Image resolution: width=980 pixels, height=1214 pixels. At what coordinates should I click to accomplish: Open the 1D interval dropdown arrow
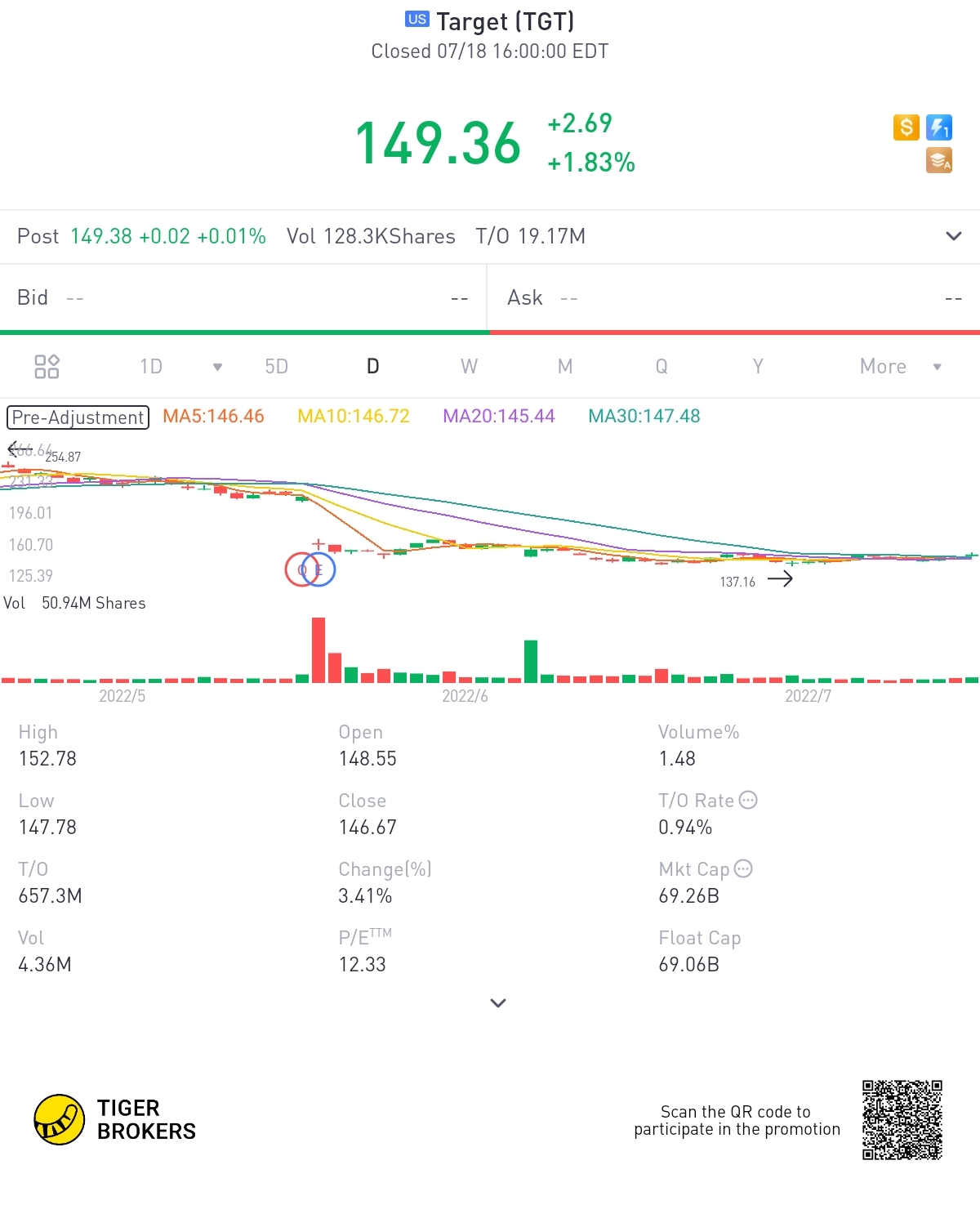tap(217, 367)
